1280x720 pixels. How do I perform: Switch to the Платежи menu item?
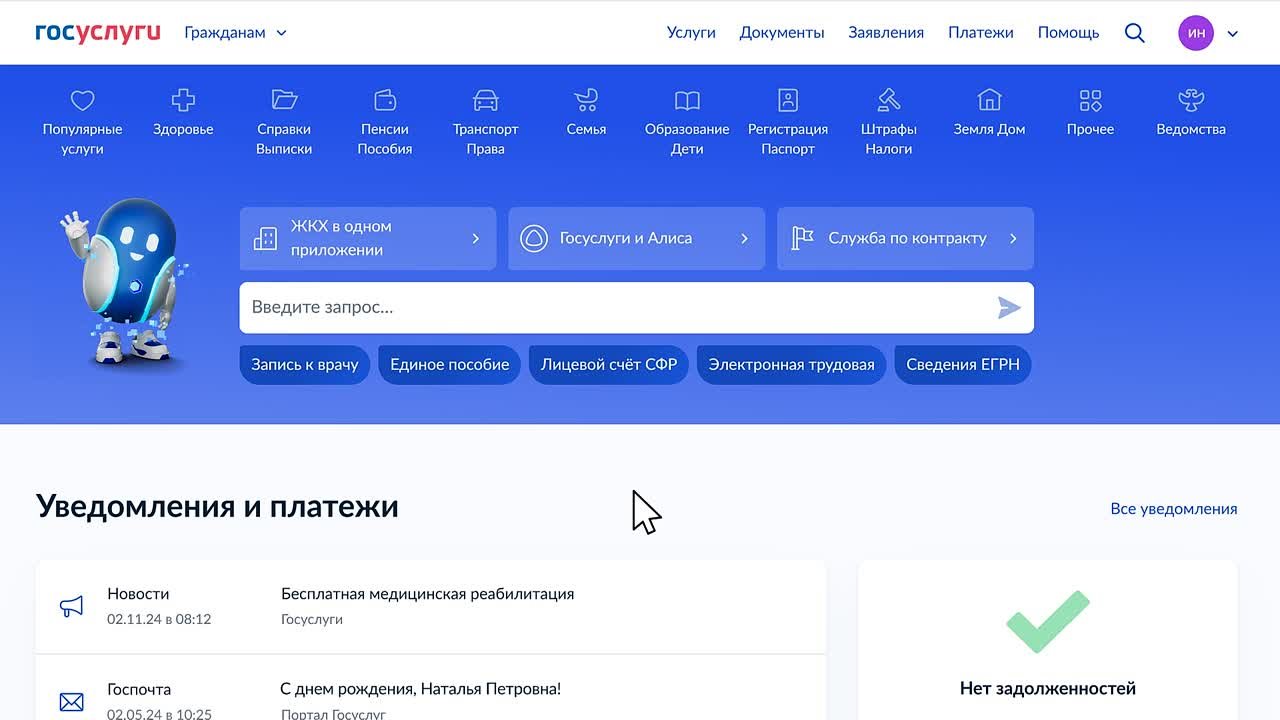[x=980, y=32]
